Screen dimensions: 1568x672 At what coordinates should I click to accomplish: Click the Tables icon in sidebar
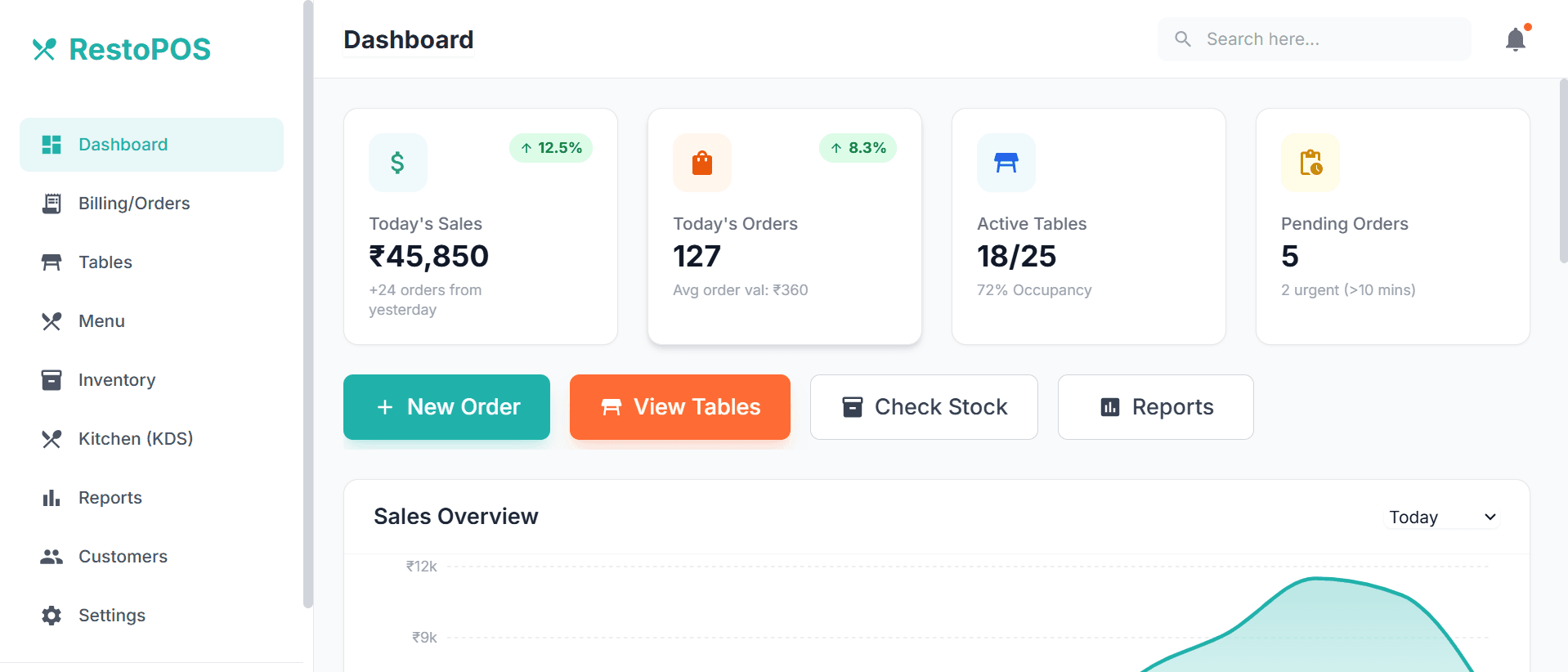tap(52, 262)
